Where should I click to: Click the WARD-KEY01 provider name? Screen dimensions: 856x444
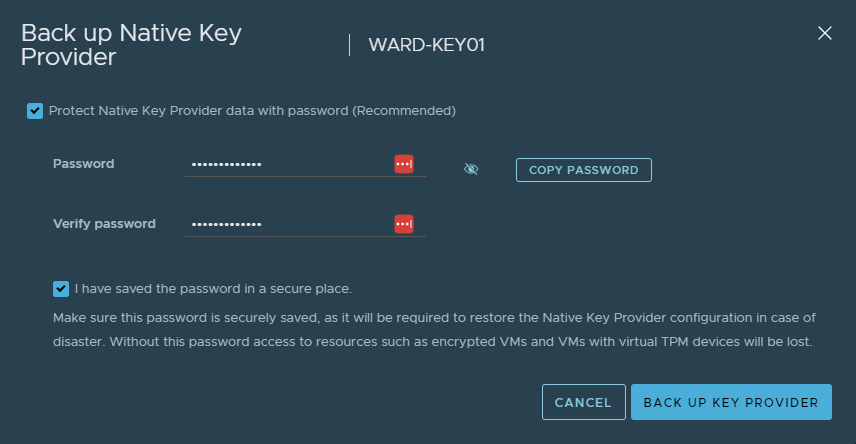[x=426, y=45]
